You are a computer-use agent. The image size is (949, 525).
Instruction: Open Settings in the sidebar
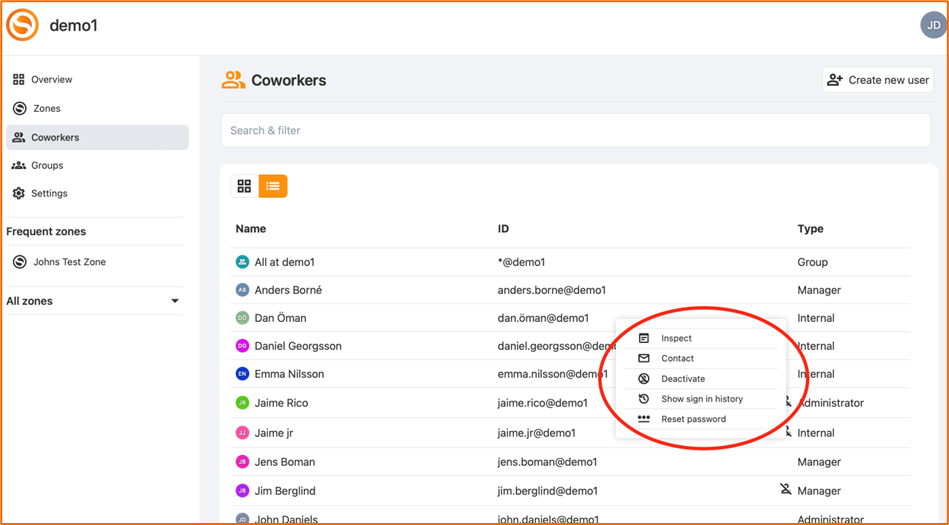49,193
